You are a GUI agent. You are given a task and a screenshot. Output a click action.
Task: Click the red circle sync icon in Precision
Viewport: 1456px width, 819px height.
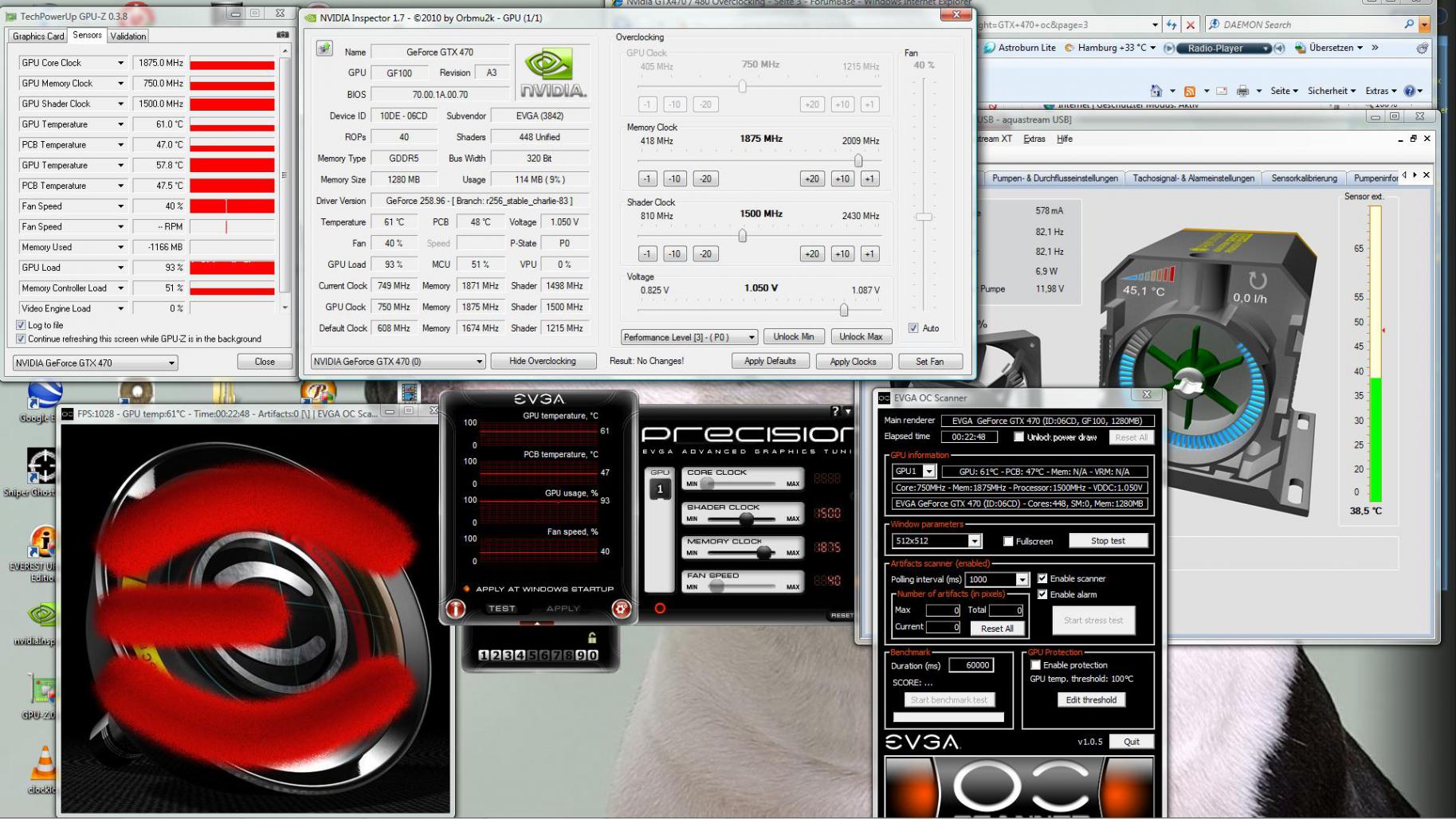click(660, 609)
